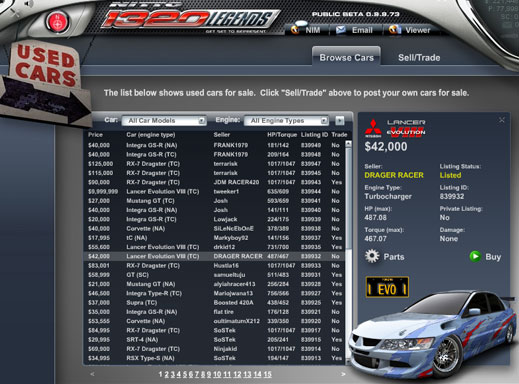Go to page 2 of listings
The height and width of the screenshot is (384, 519).
coord(166,374)
